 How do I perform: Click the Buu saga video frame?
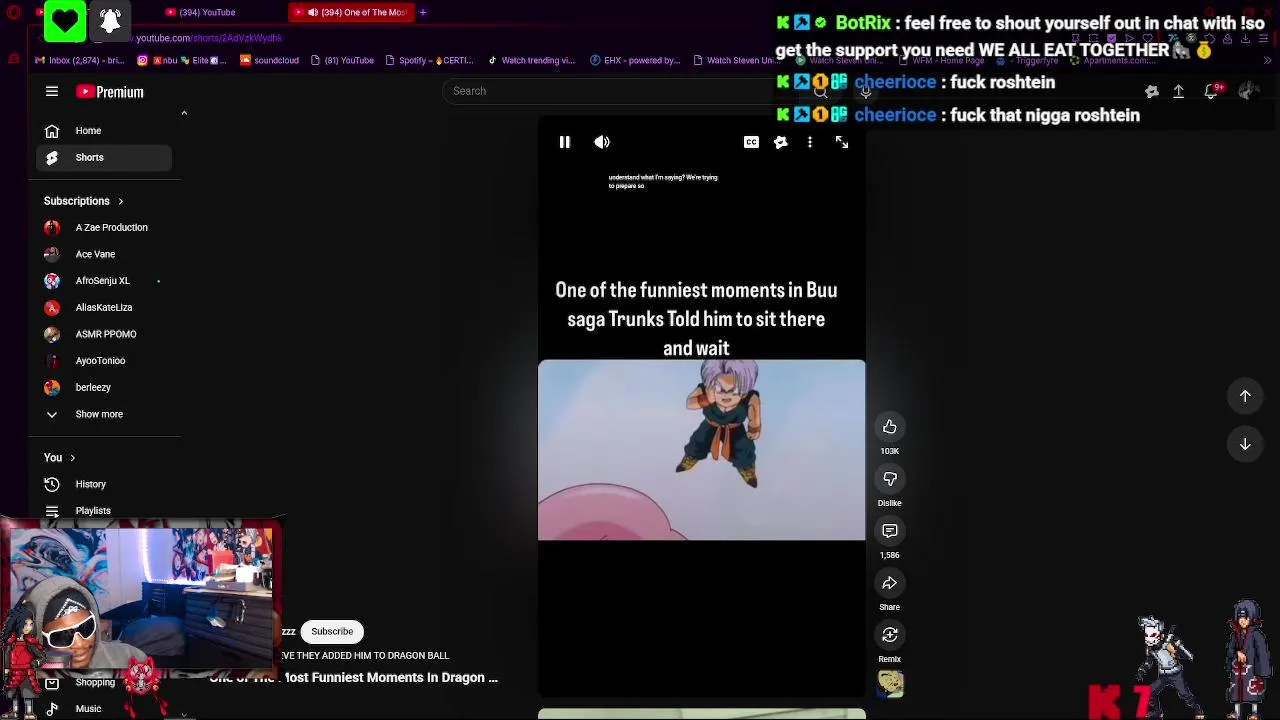point(702,450)
